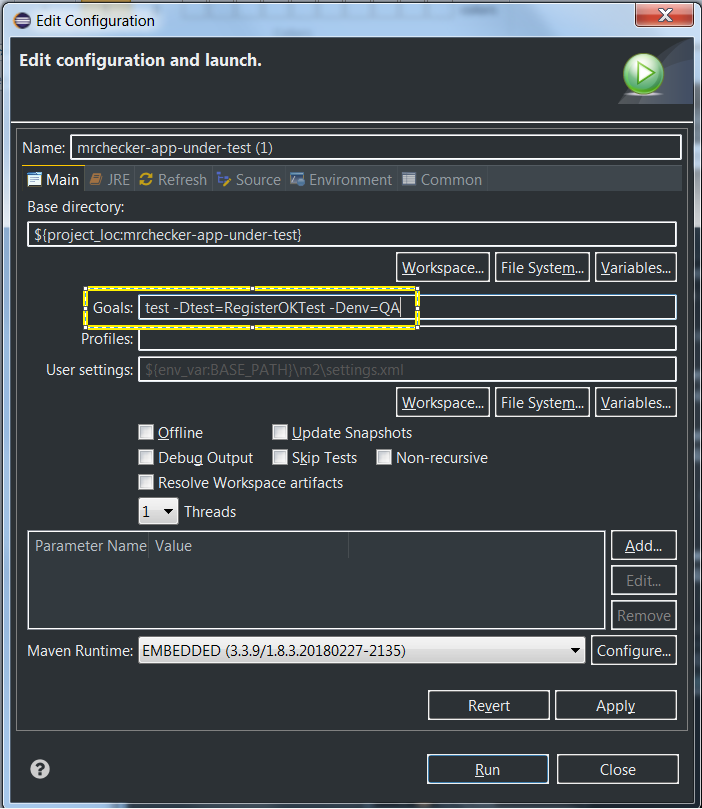Click the green launch arrow icon
The width and height of the screenshot is (702, 809).
coord(644,74)
